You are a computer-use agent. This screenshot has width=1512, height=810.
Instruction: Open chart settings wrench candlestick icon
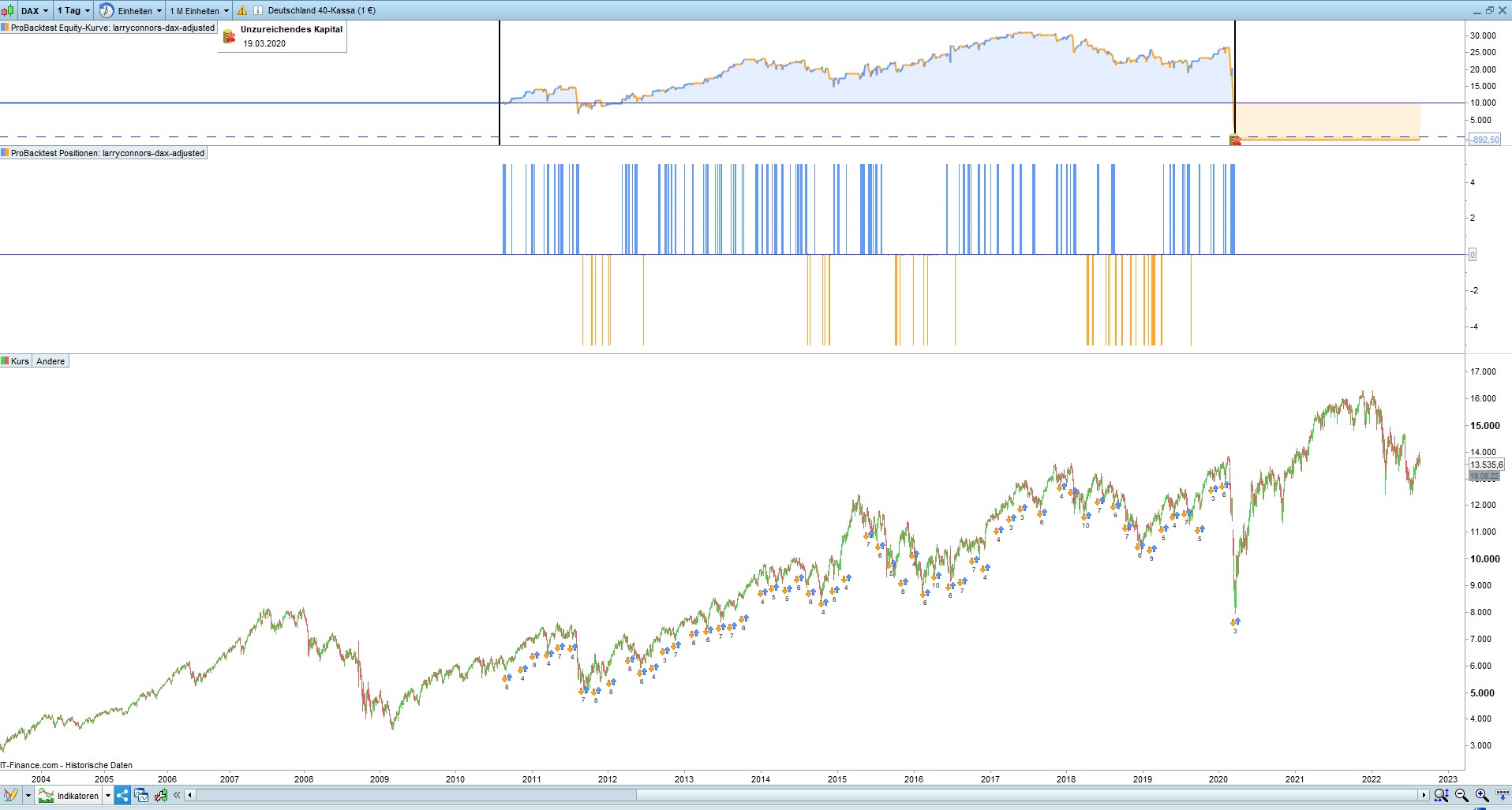[161, 795]
